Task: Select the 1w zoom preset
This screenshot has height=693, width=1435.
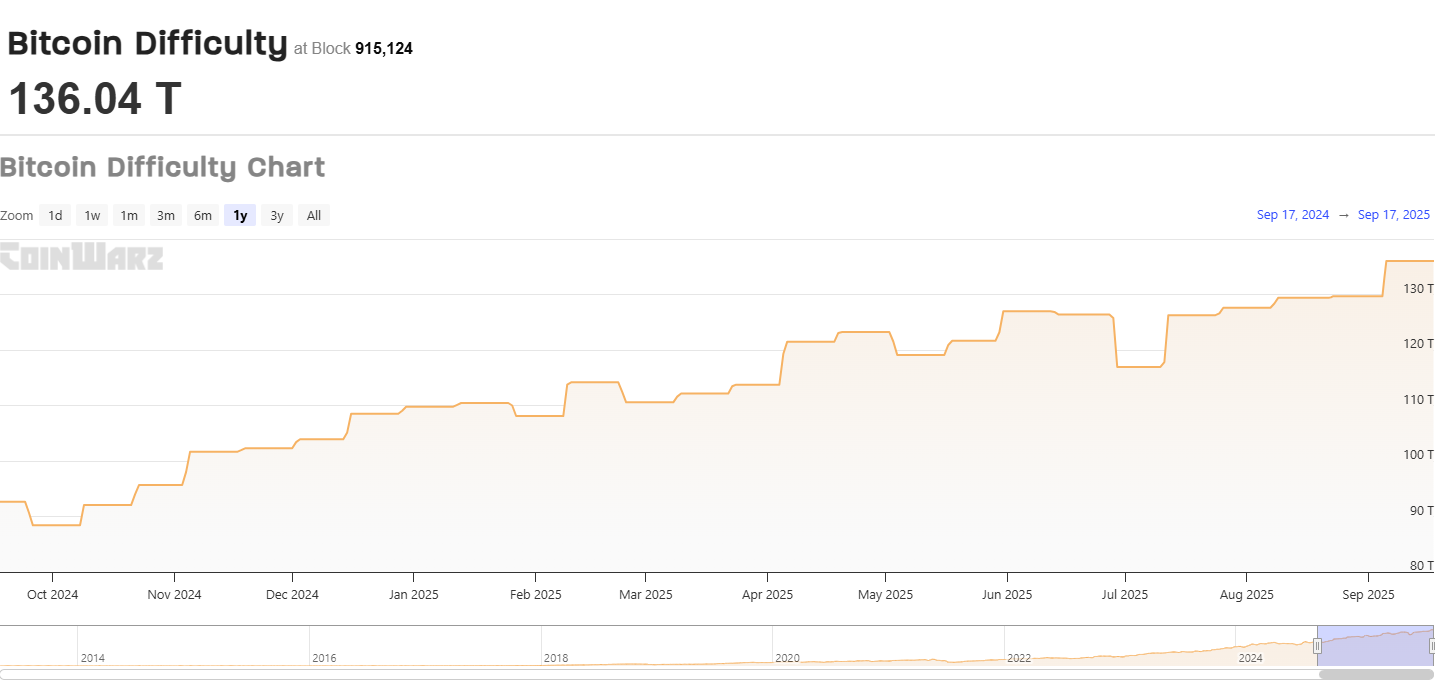Action: tap(92, 215)
